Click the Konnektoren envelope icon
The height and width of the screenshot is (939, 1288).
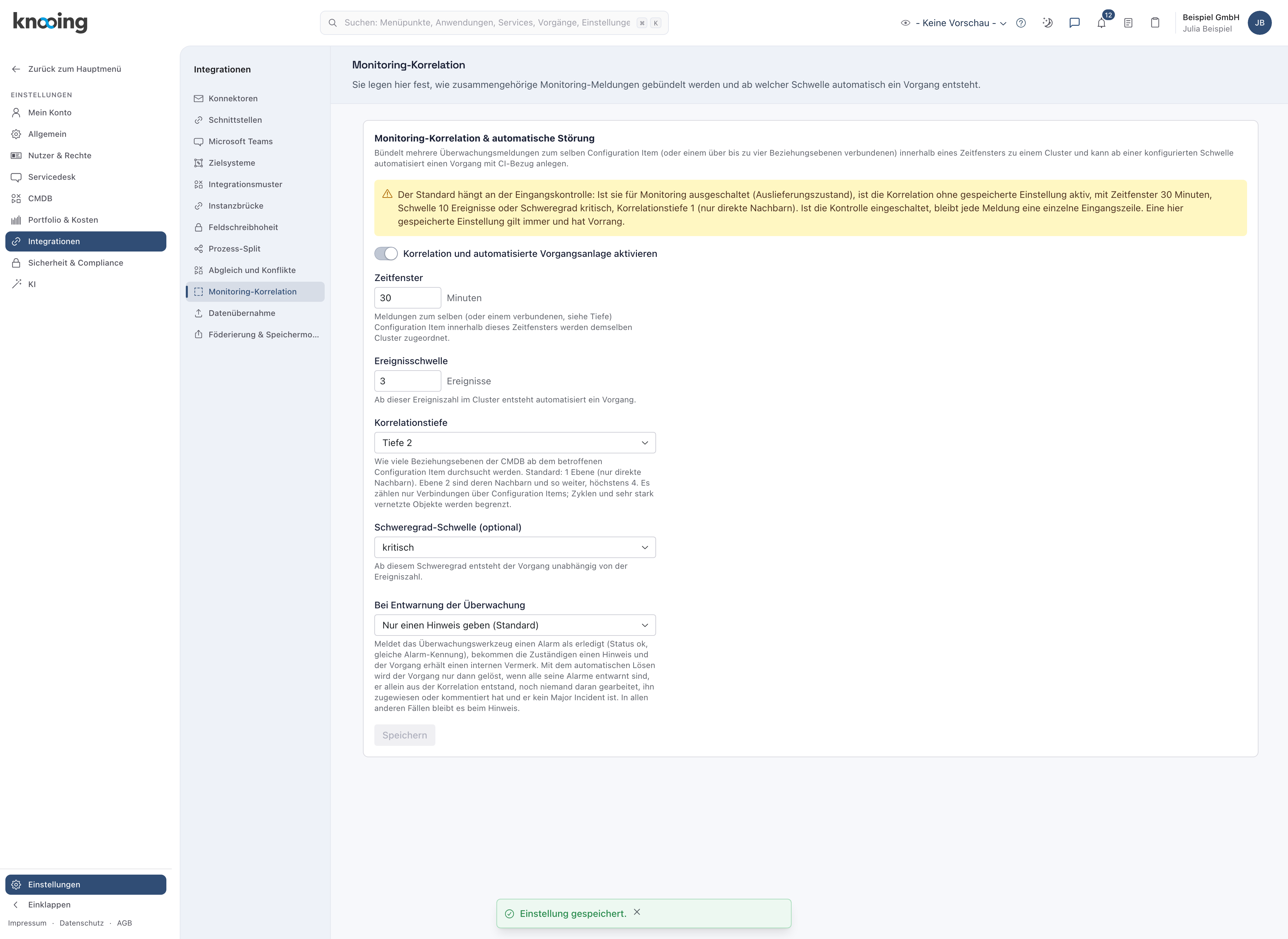pyautogui.click(x=198, y=98)
